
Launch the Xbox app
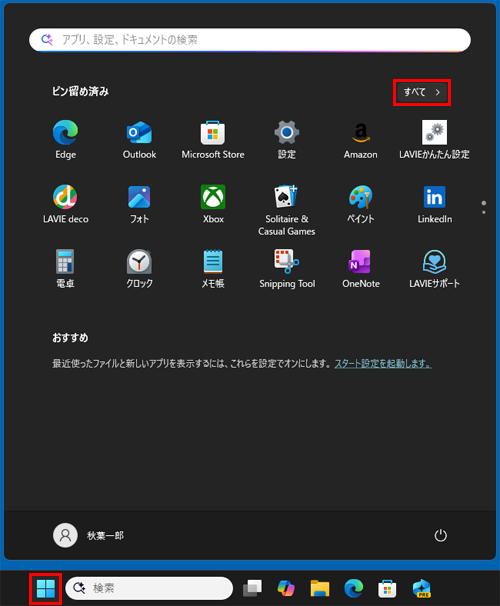(x=213, y=204)
